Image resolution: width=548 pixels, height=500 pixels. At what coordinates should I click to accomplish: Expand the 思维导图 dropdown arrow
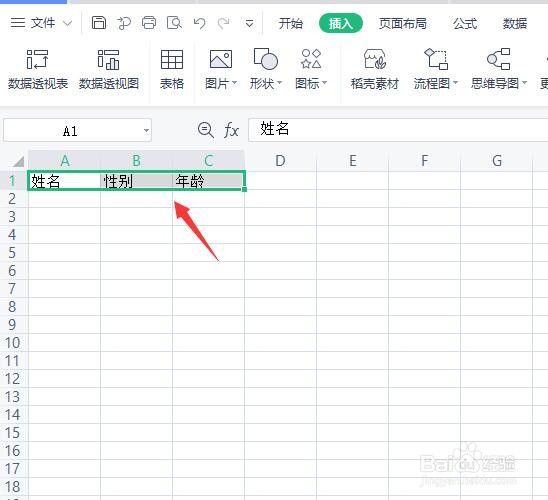coord(524,83)
